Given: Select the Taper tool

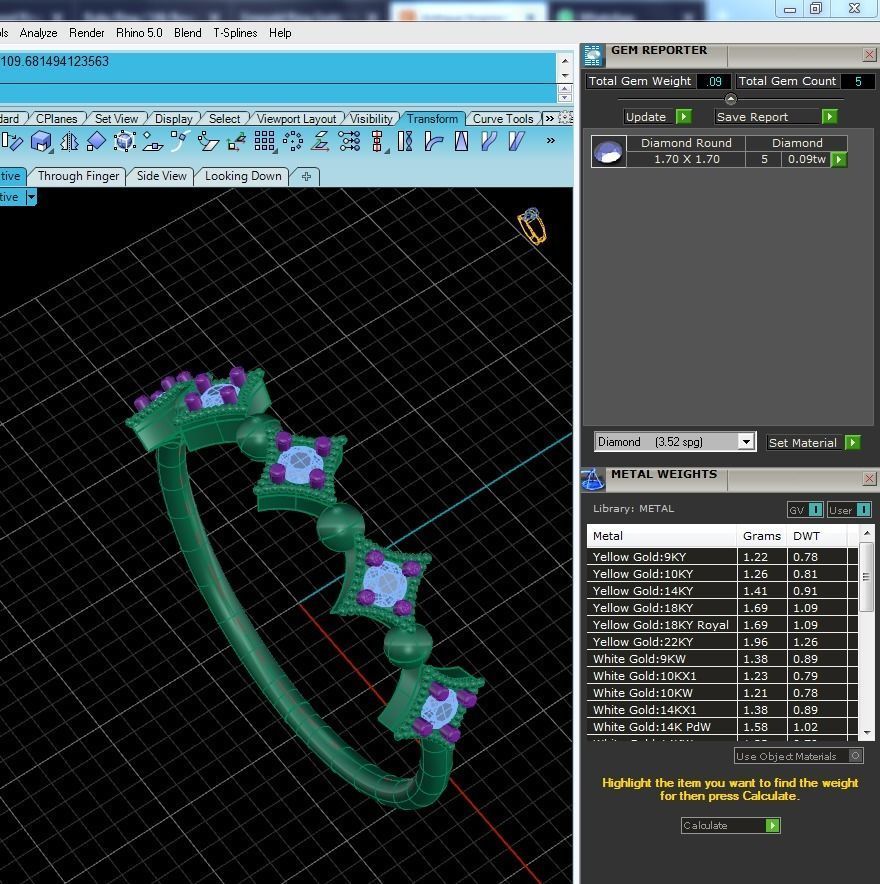Looking at the screenshot, I should 461,141.
